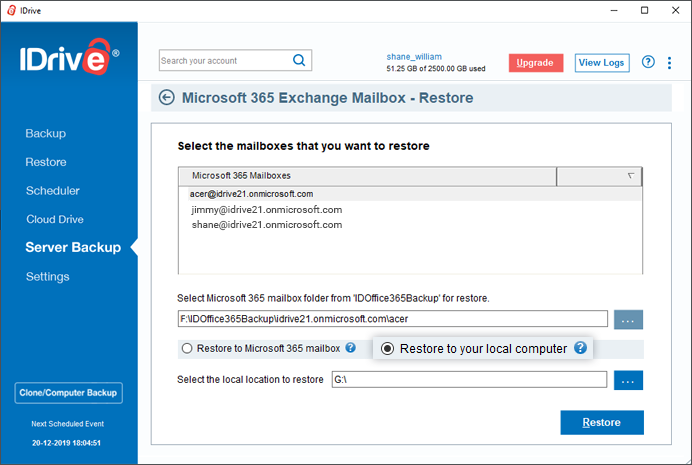Open the Scheduler section
Screen dimensions: 692x465
(53, 191)
